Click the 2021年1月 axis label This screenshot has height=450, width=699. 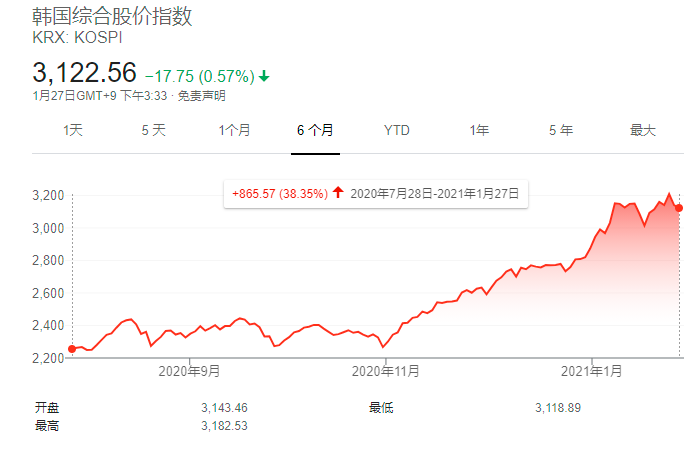(593, 371)
